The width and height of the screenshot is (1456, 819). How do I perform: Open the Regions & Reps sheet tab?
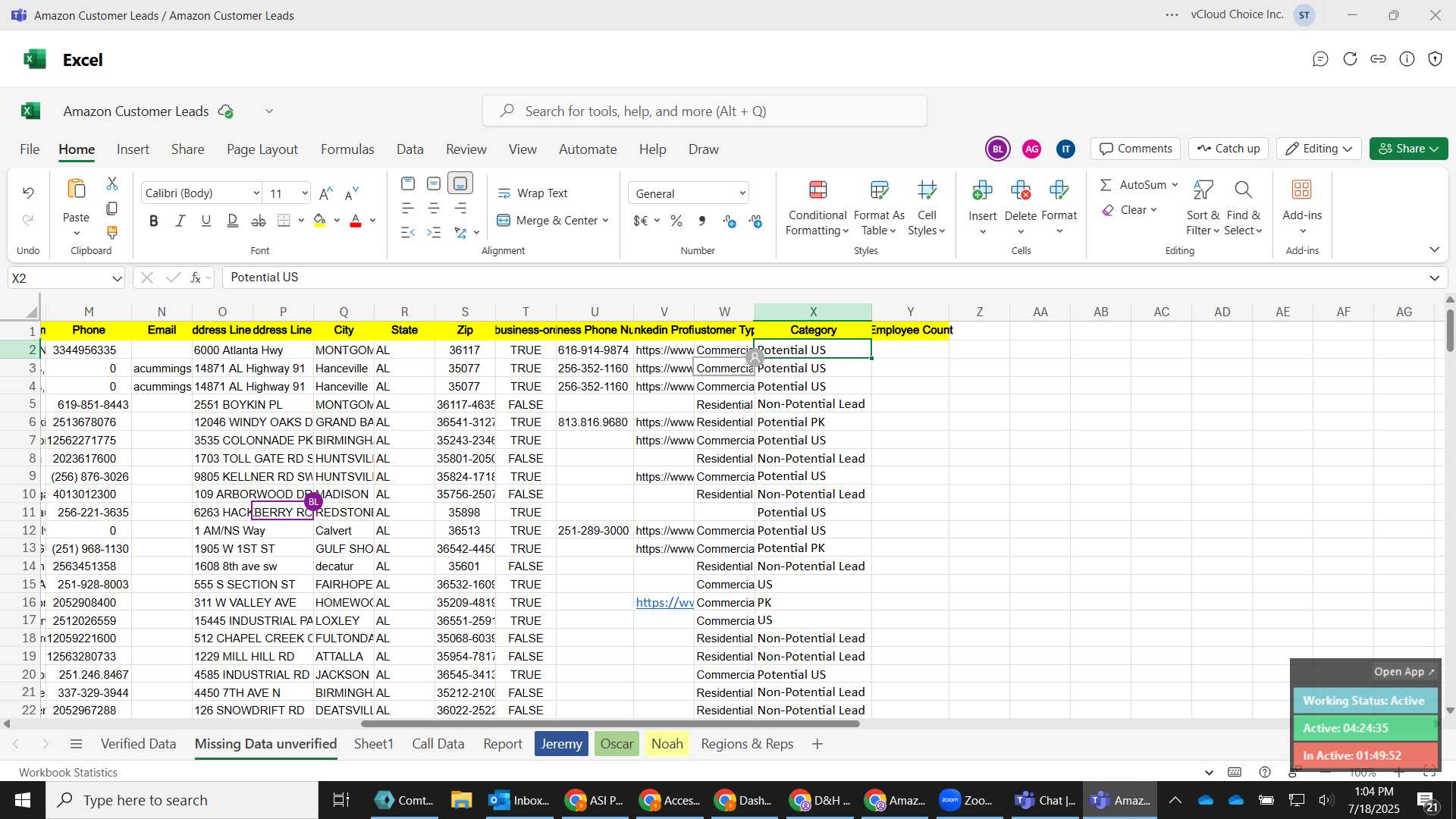click(x=747, y=744)
